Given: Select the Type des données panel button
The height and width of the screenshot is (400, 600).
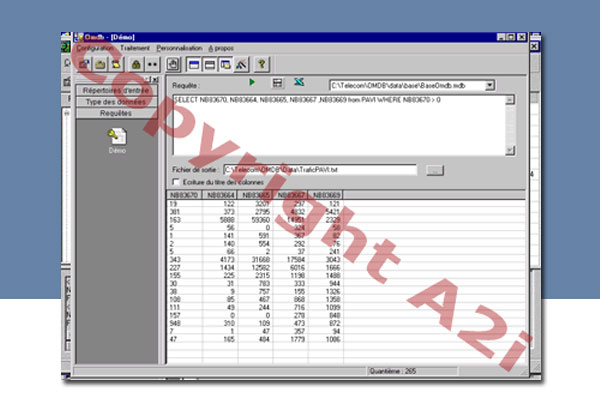Looking at the screenshot, I should [x=115, y=101].
